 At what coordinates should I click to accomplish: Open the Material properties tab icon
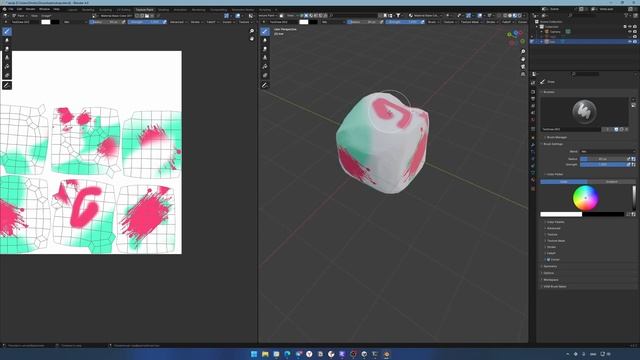(x=533, y=180)
